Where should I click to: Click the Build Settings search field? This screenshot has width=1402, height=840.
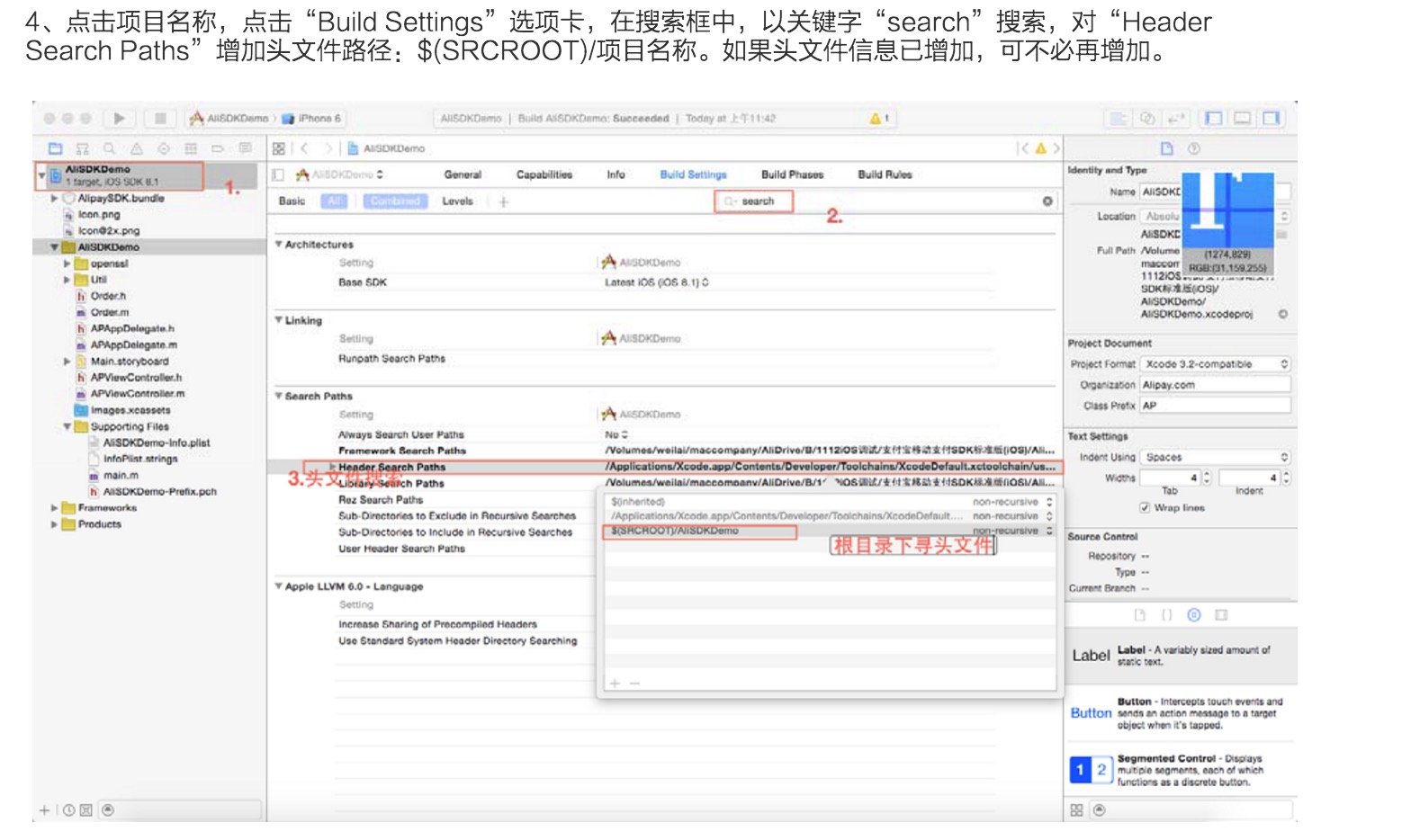coord(754,201)
